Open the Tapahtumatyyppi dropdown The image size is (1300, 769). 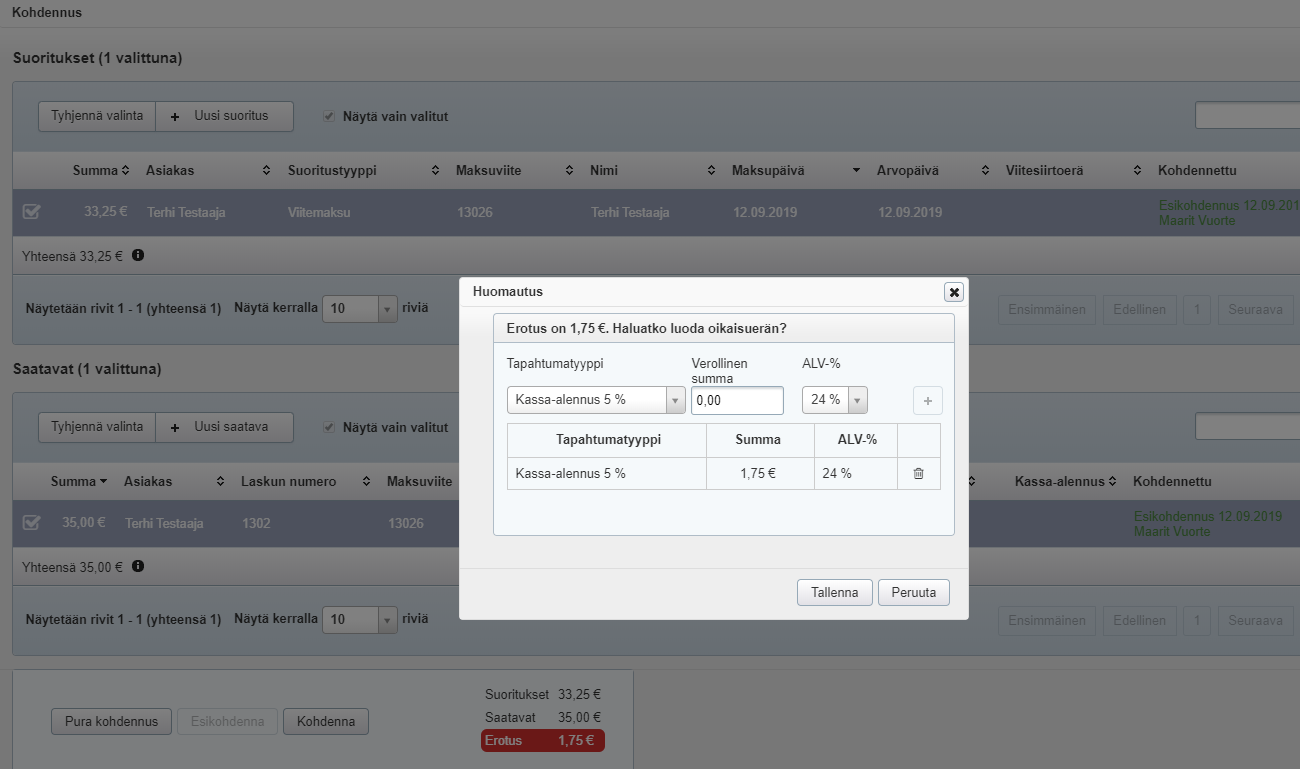[x=596, y=400]
